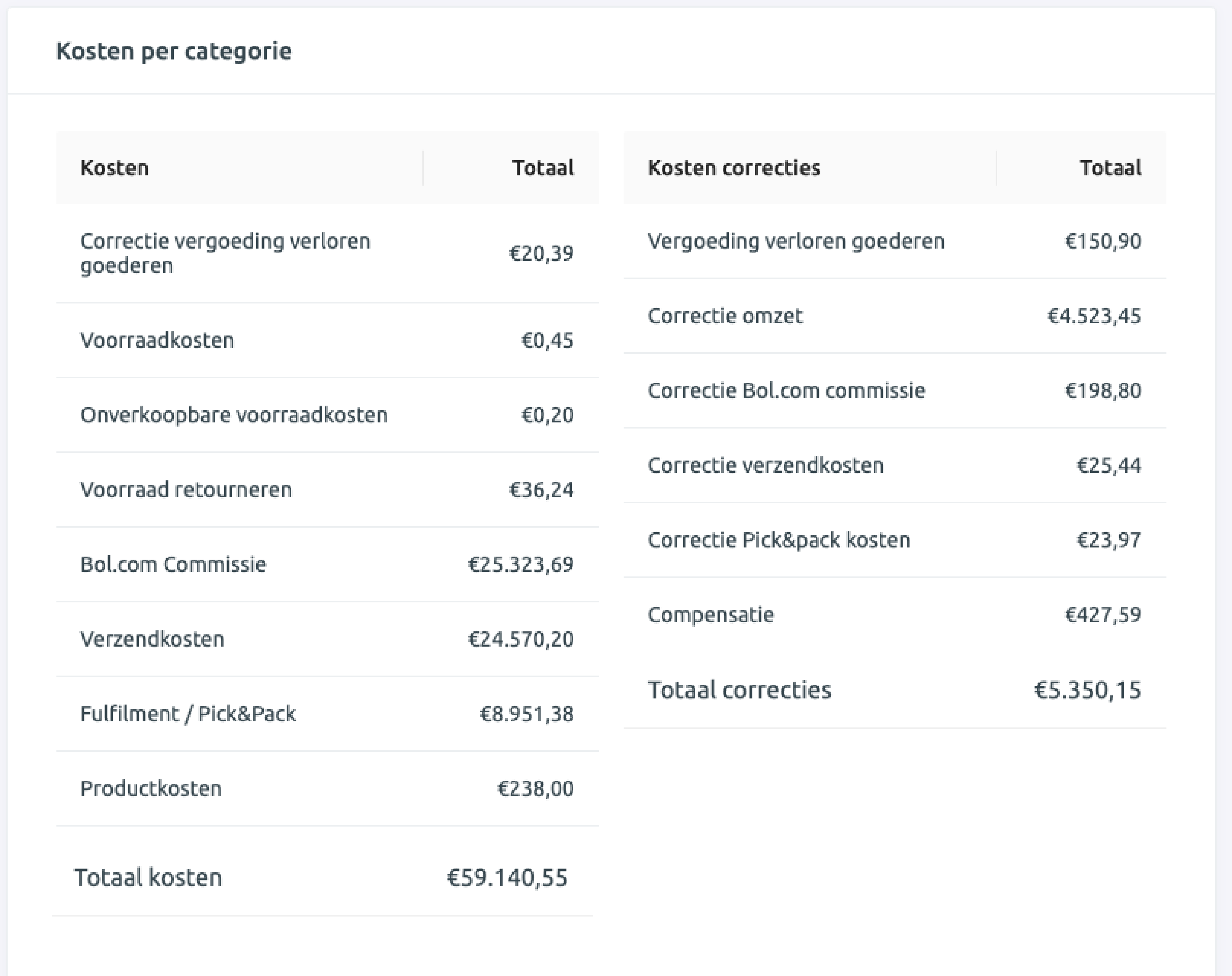This screenshot has width=1232, height=976.
Task: Click the €24.570,20 amount
Action: pos(521,639)
